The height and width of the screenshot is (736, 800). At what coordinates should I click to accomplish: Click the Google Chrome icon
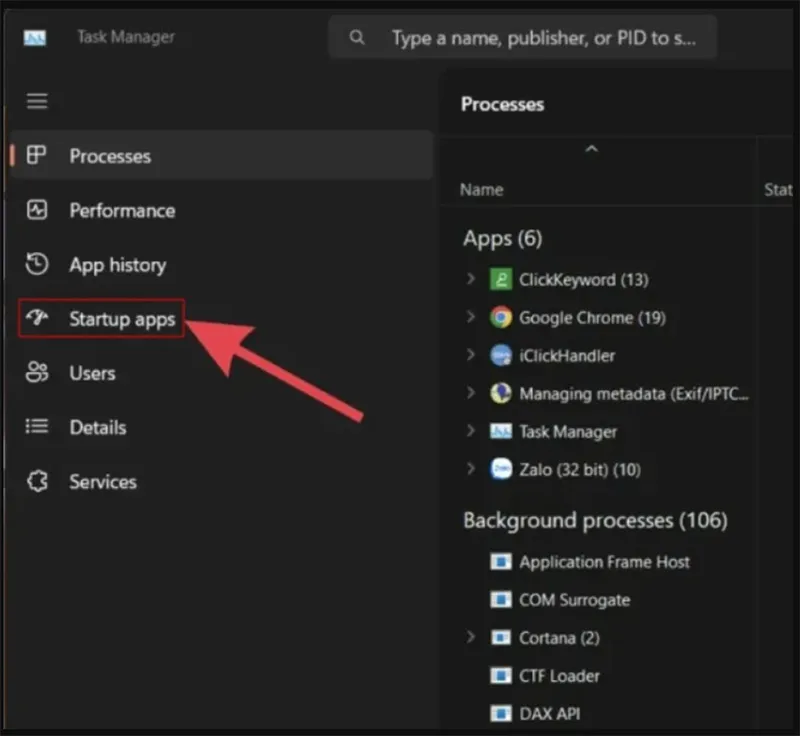click(x=501, y=317)
